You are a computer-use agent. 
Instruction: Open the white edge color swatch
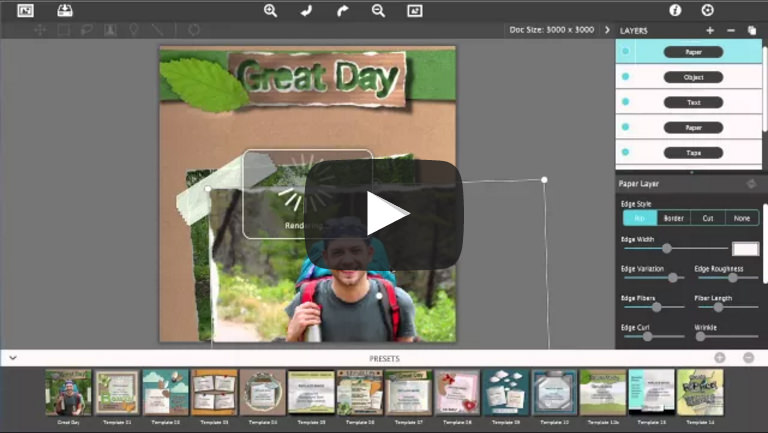coord(745,249)
